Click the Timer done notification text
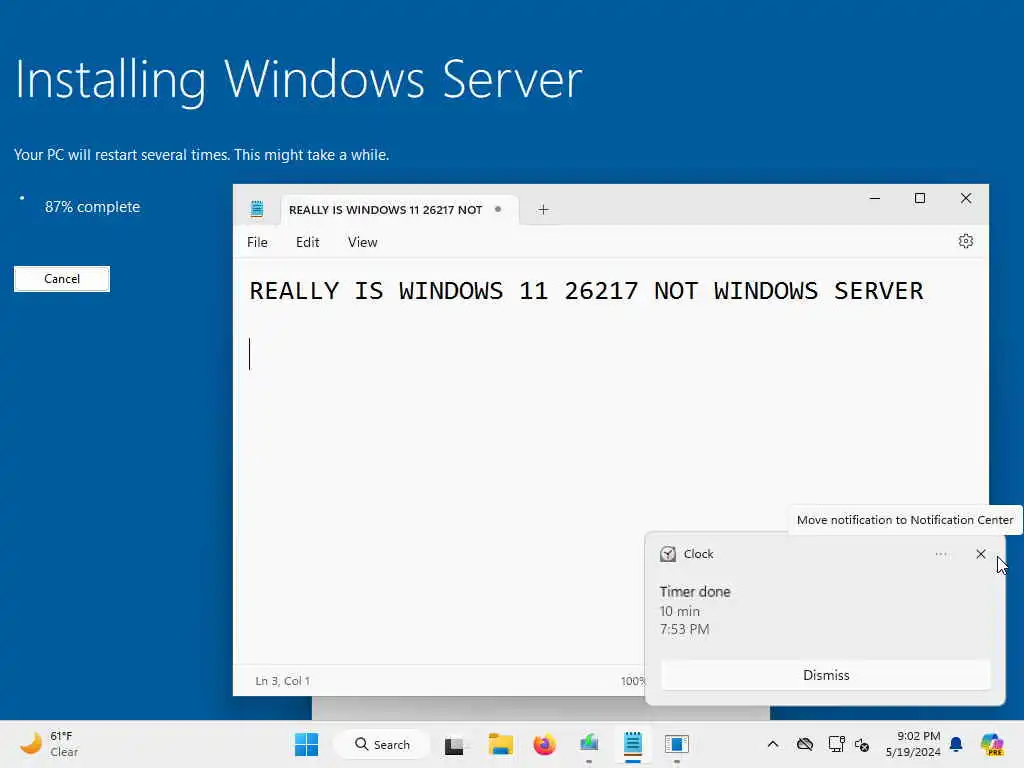This screenshot has height=768, width=1024. (695, 592)
